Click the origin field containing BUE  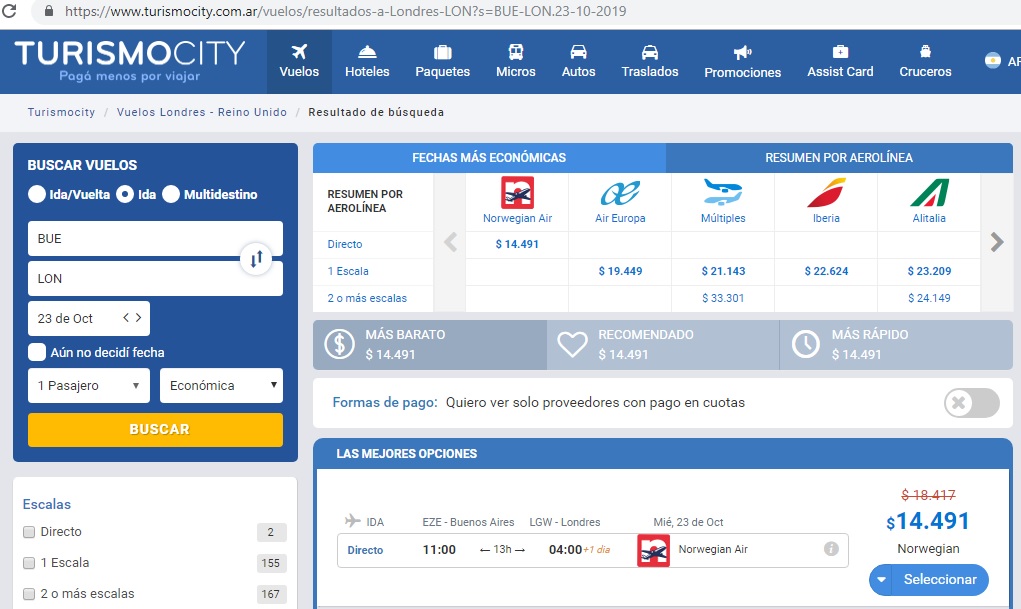155,238
